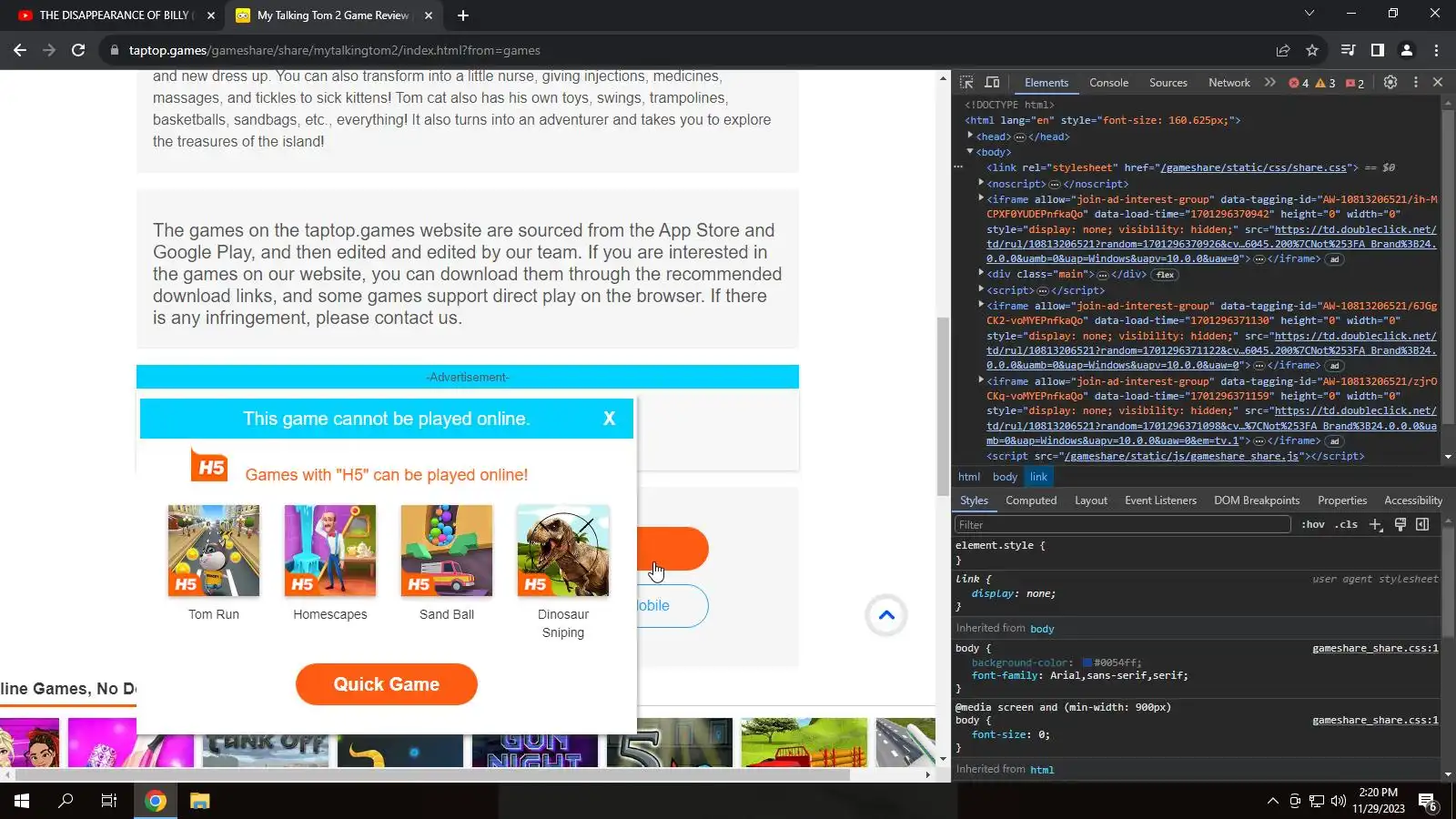Click the #0054ff background color swatch
Screen dimensions: 1456x819
(1087, 662)
